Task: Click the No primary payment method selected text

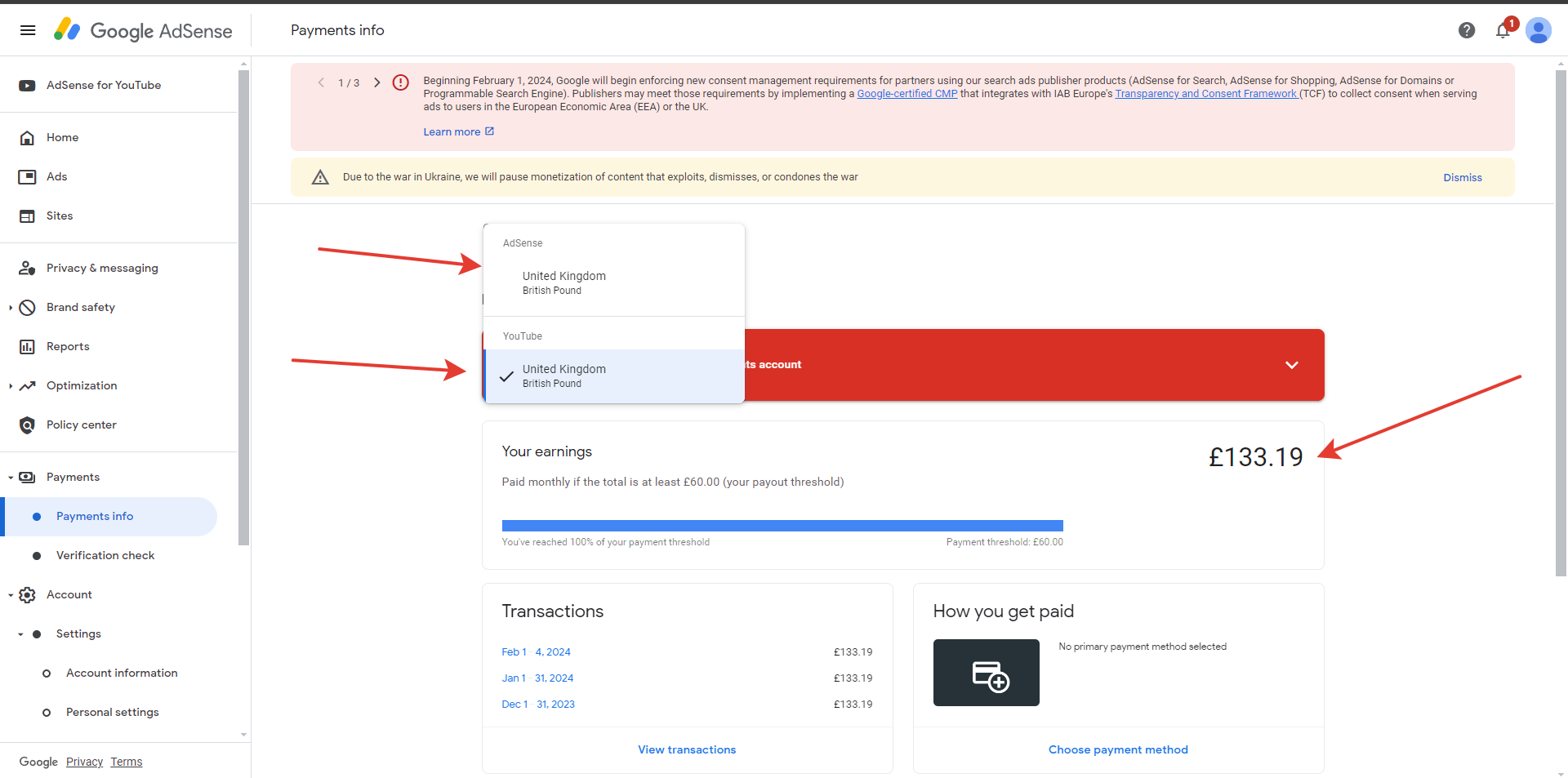Action: point(1143,647)
